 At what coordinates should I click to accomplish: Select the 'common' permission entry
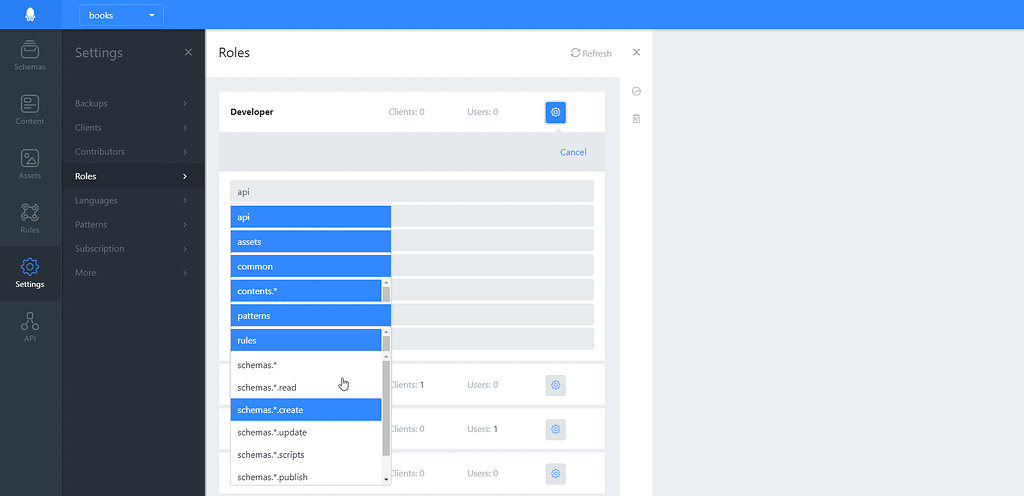point(310,266)
